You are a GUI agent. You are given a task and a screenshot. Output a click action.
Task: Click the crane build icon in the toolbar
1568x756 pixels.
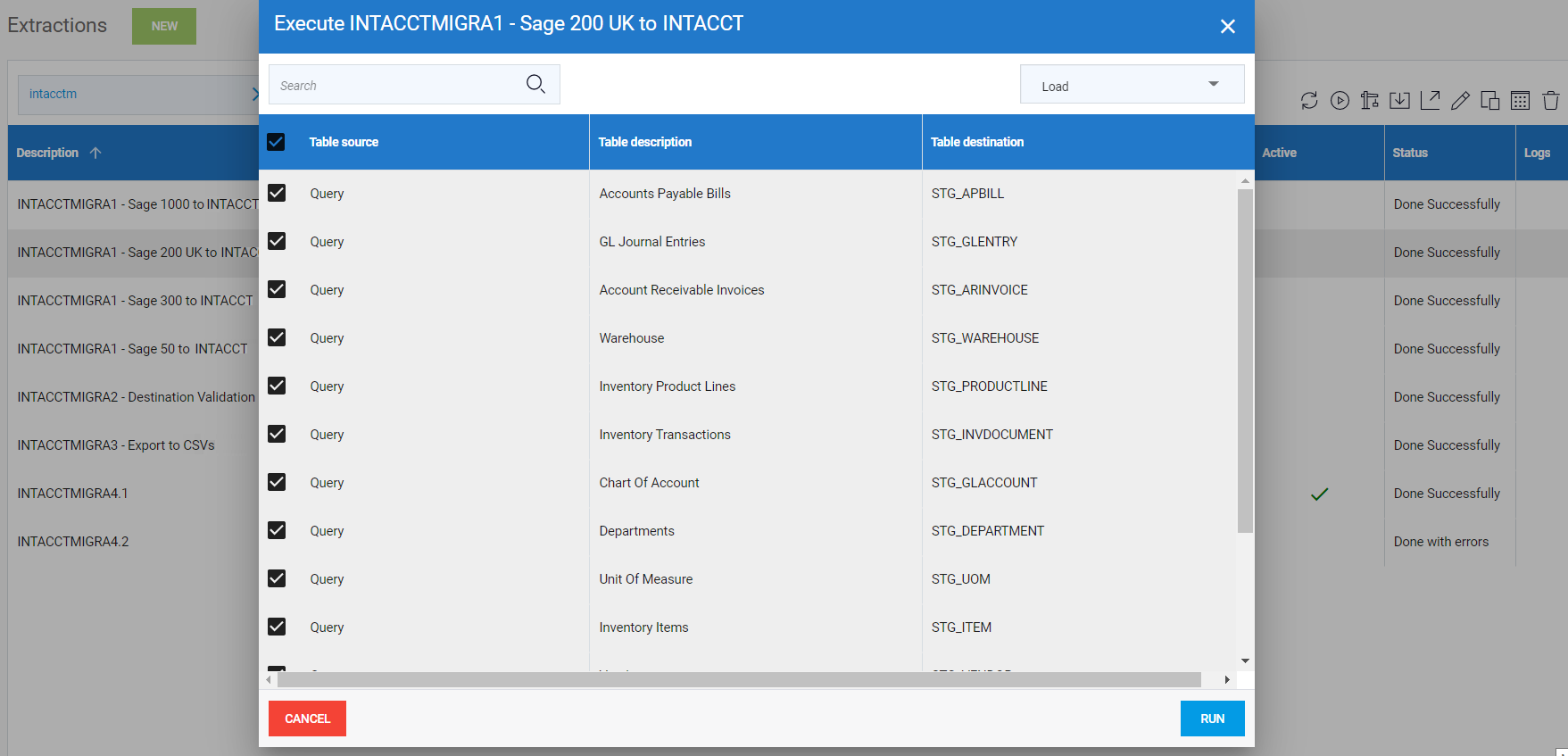point(1370,101)
